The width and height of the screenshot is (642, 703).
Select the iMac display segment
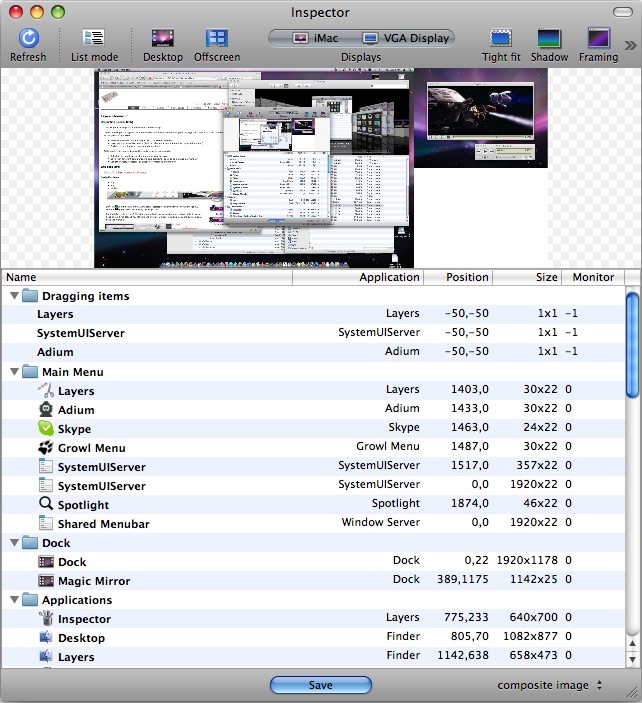315,38
